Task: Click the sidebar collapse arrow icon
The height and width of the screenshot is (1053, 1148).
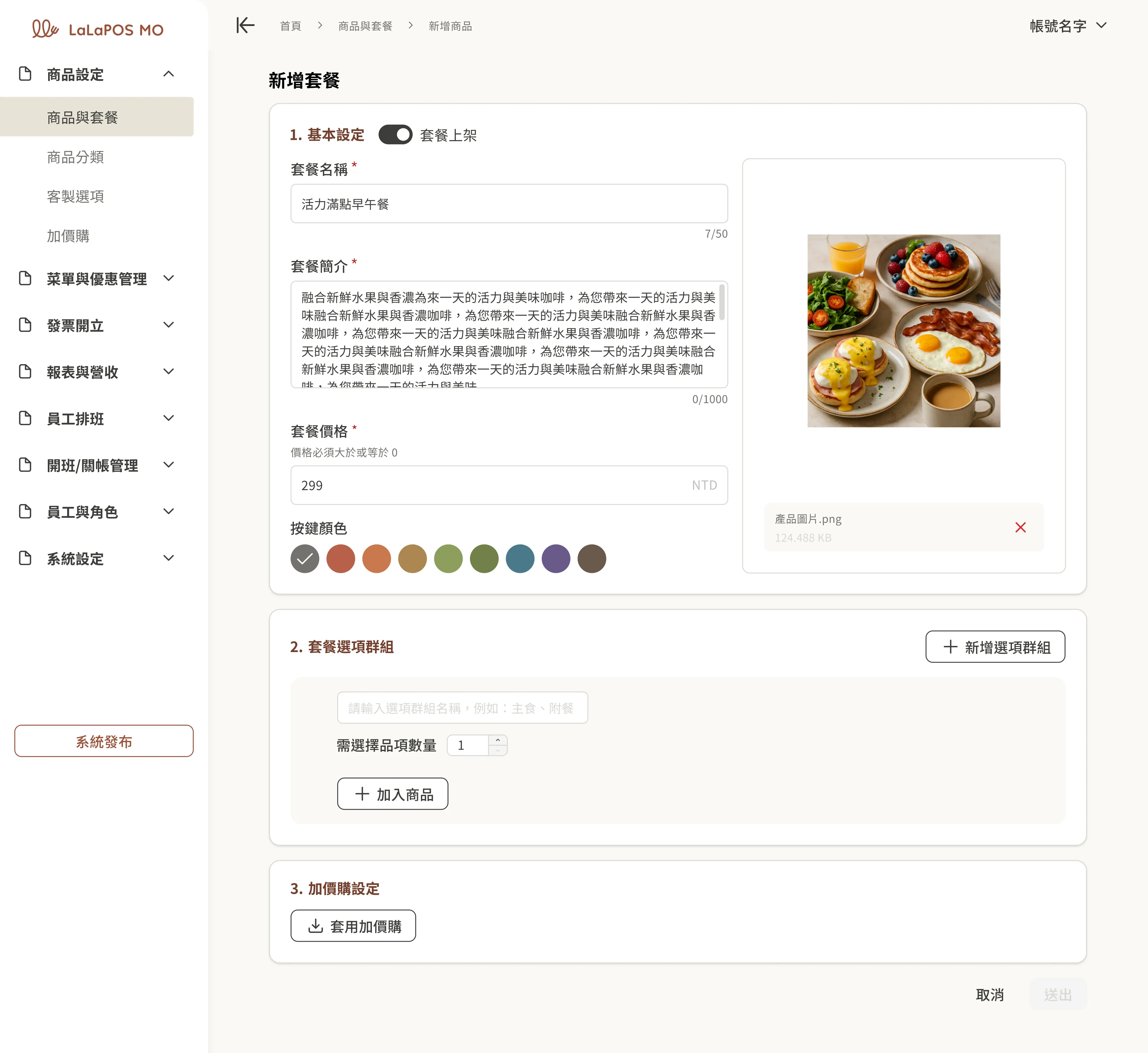Action: (x=245, y=26)
